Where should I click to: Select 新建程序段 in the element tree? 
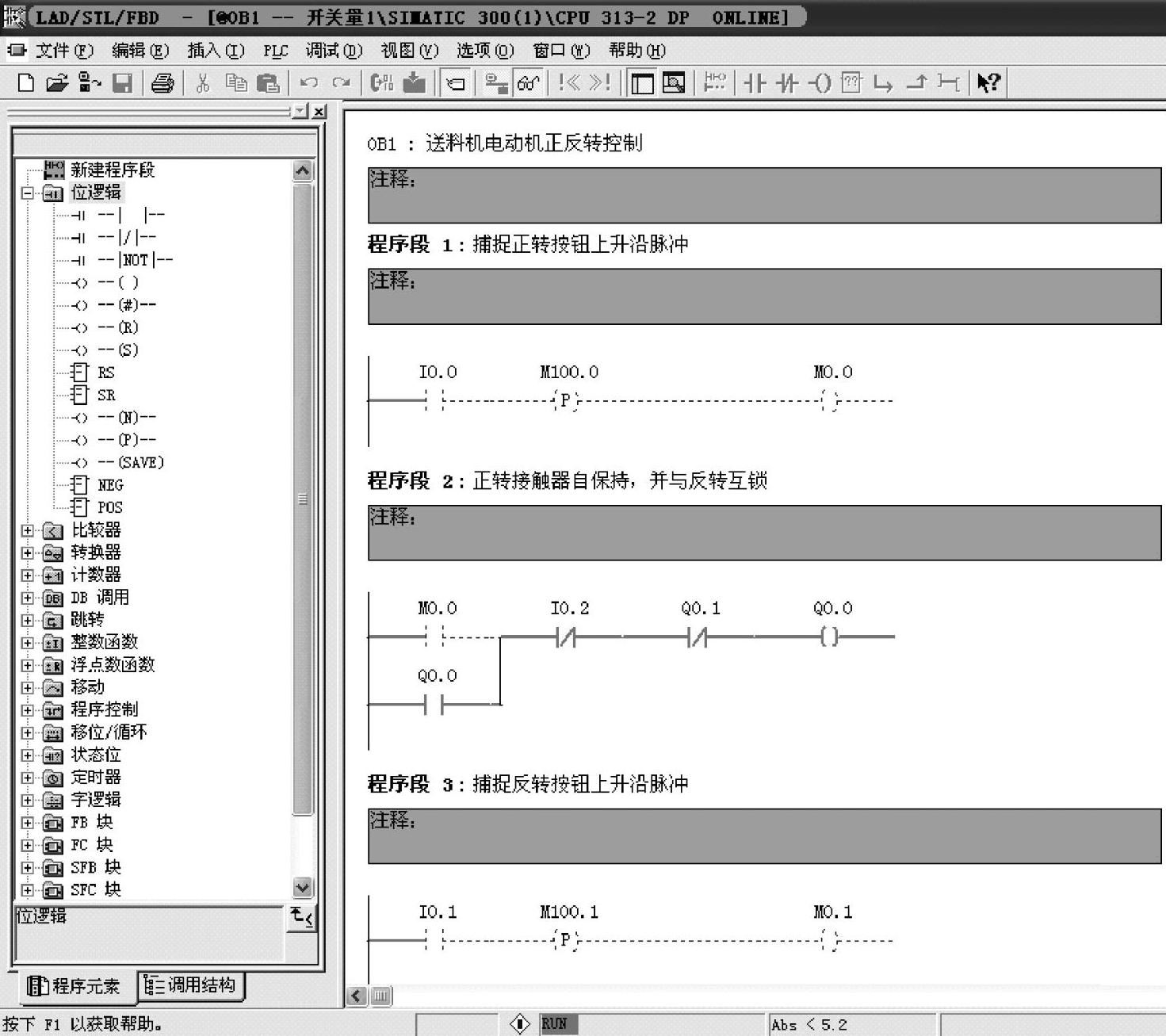(x=112, y=170)
